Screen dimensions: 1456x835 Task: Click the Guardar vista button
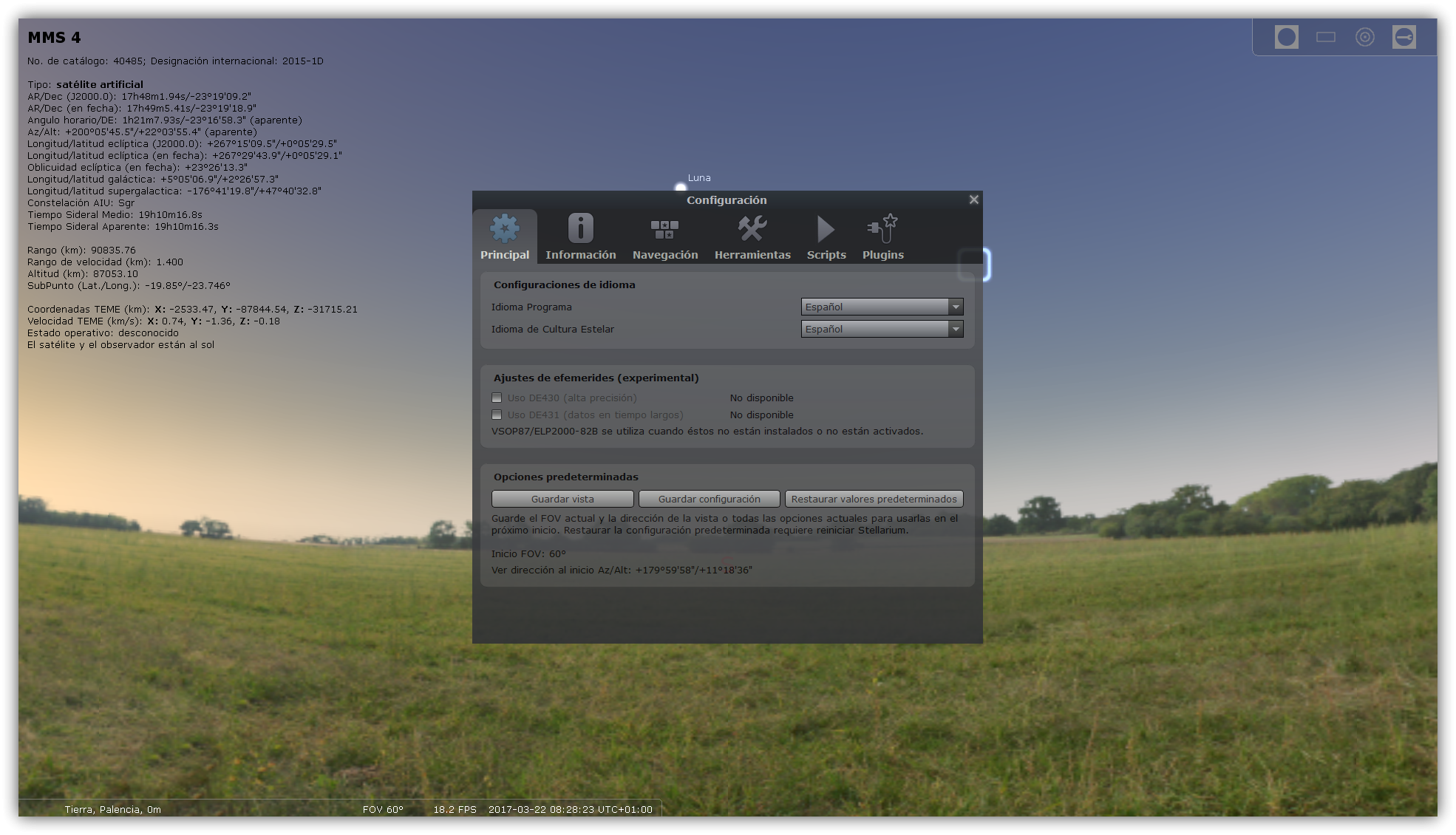[562, 499]
